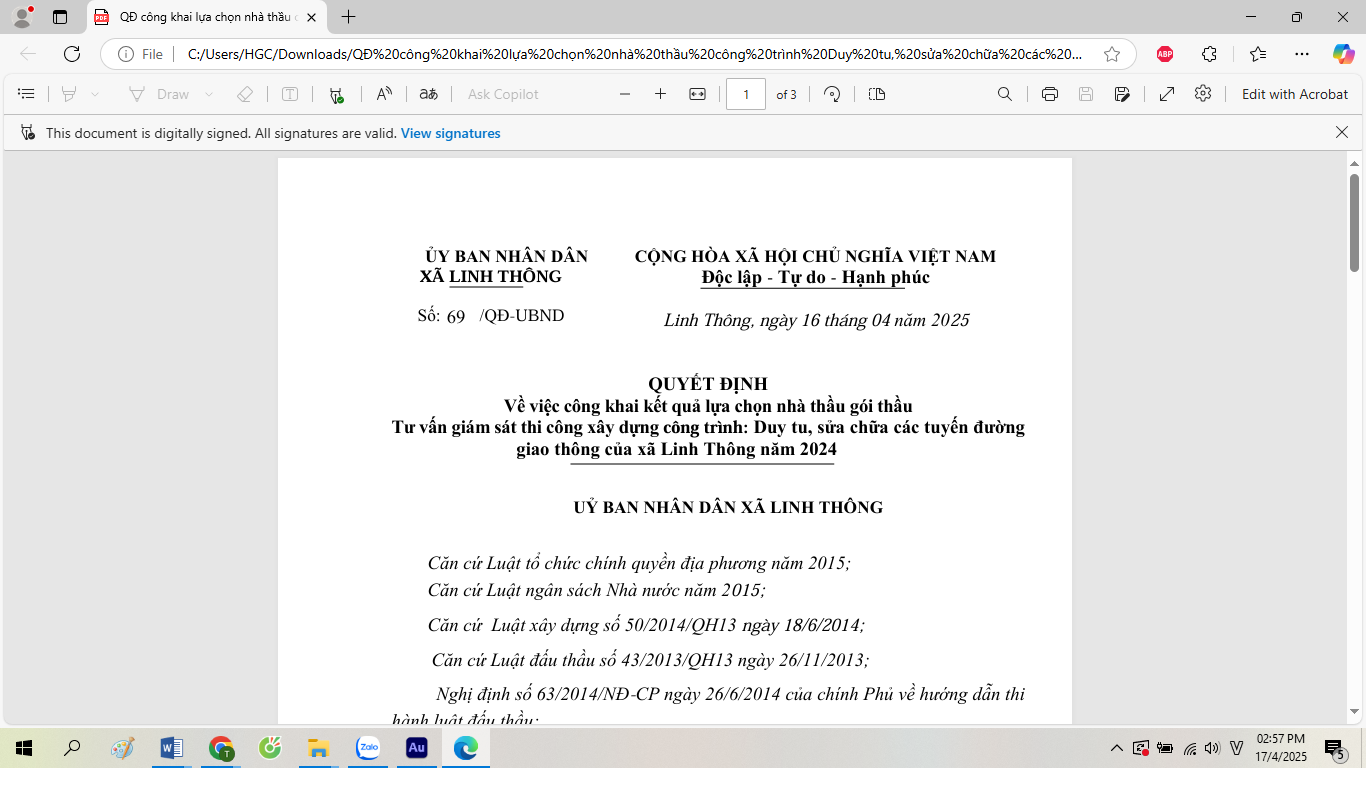Toggle Fit to width

[x=698, y=94]
